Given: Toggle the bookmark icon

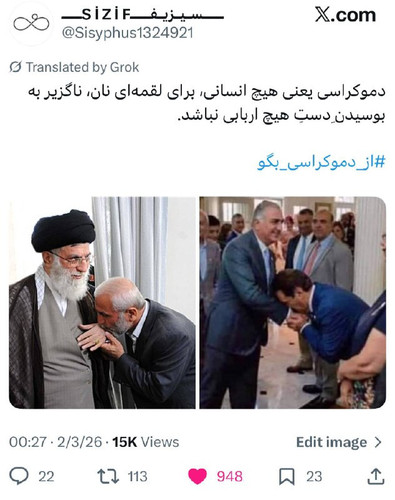Looking at the screenshot, I should tap(287, 476).
